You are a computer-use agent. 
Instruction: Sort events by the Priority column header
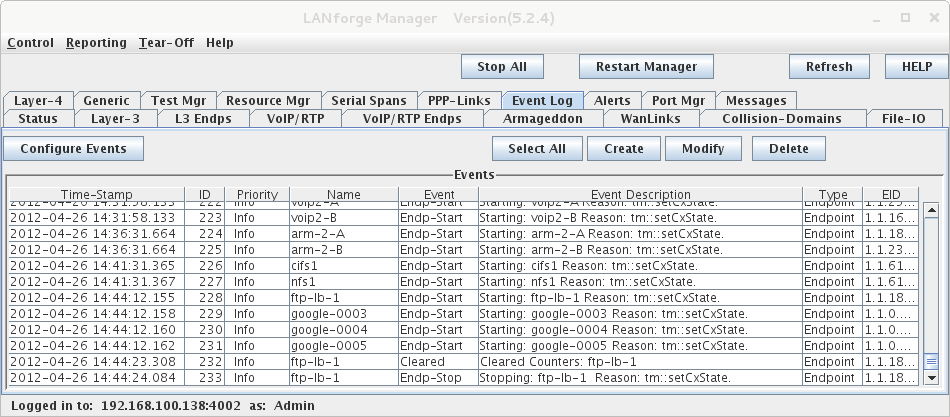[x=257, y=195]
